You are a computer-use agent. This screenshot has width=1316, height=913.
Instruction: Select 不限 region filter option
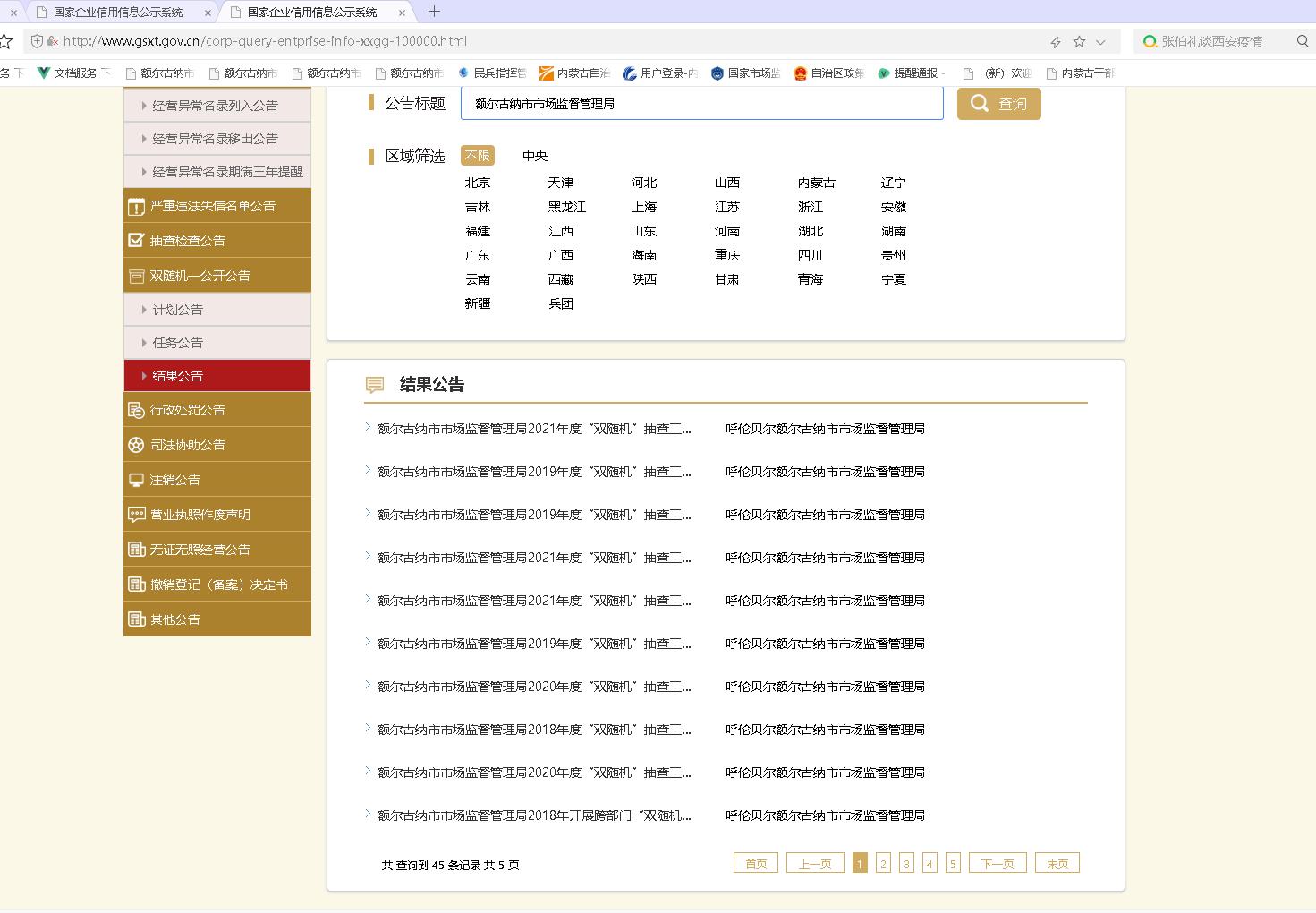[x=478, y=156]
